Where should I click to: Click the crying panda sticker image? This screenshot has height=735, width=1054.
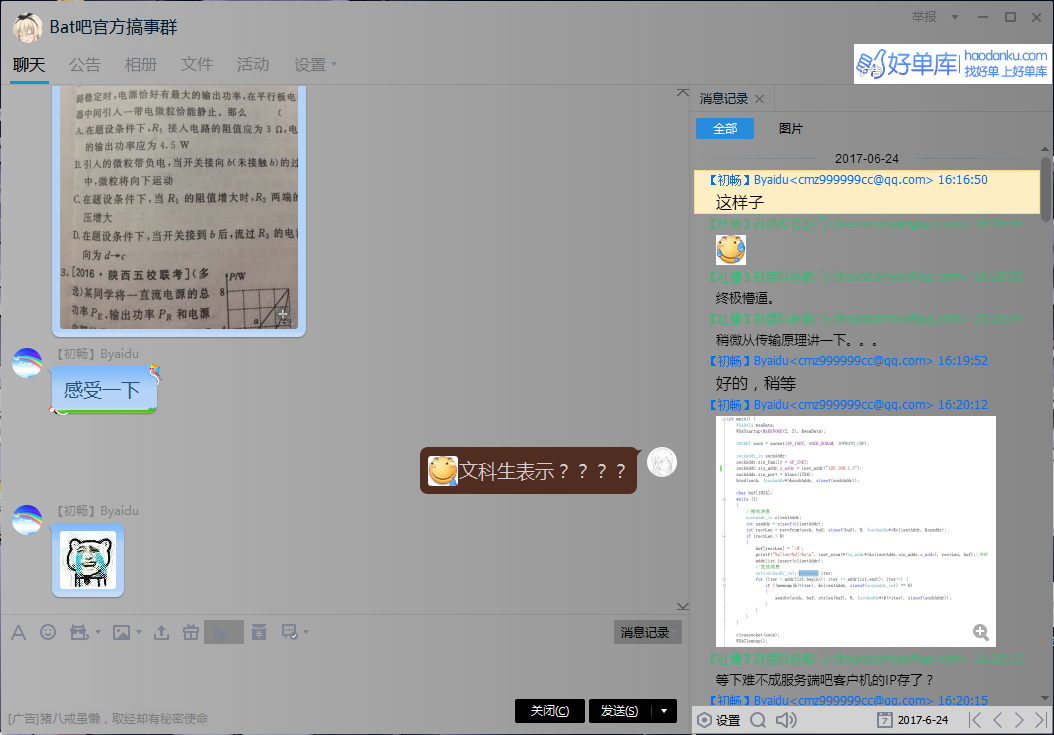pos(88,560)
